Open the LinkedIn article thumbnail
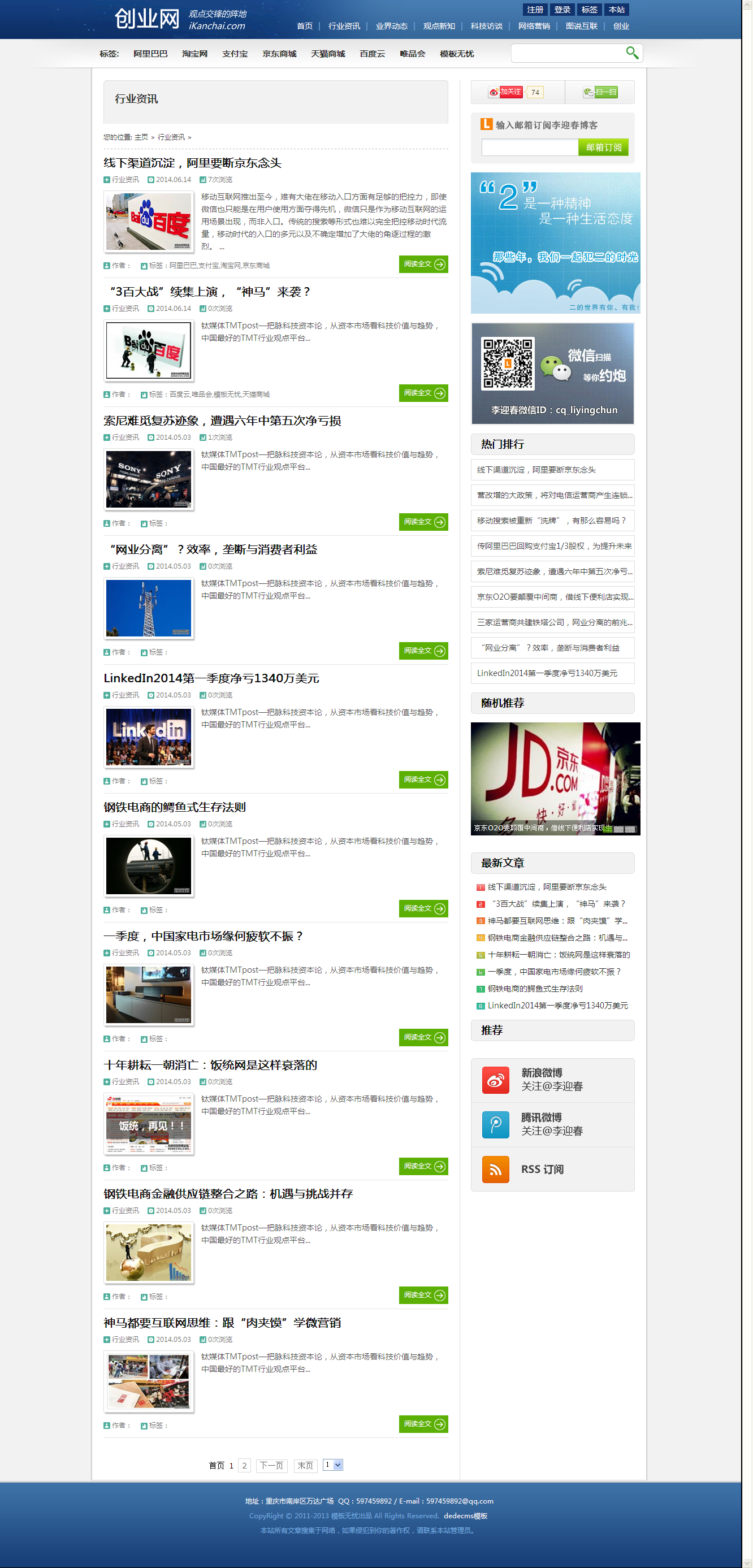The width and height of the screenshot is (753, 1568). pos(149,737)
